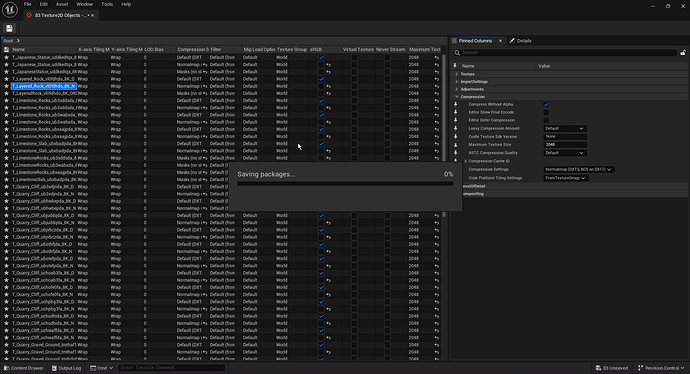Toggle Never Stream for T_Quarry_Cliff_ubotefpda_8K_D

coord(387,259)
